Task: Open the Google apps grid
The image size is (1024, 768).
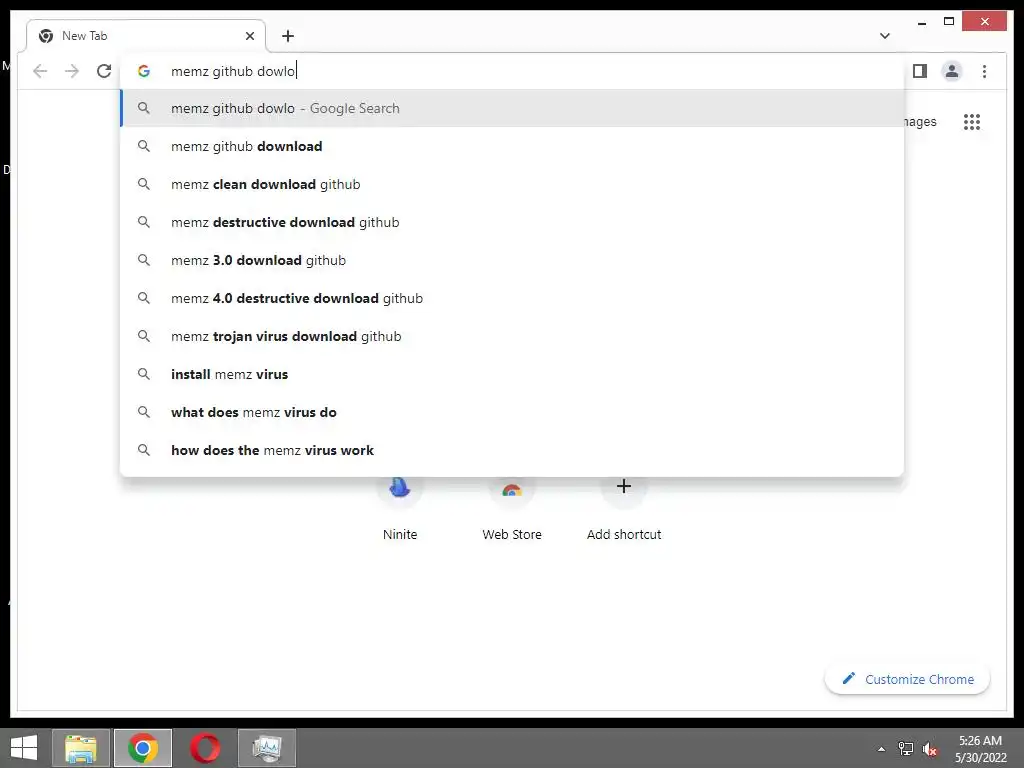Action: (x=972, y=122)
